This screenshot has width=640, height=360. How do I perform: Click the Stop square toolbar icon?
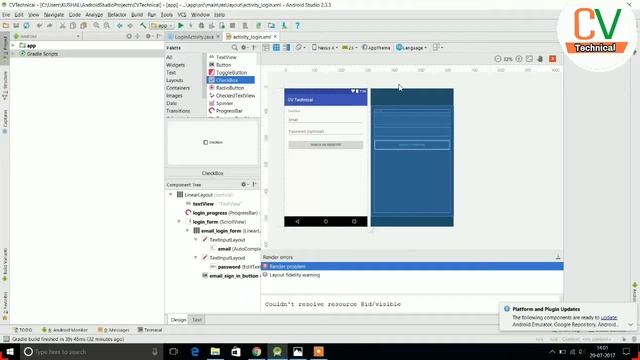tap(232, 25)
